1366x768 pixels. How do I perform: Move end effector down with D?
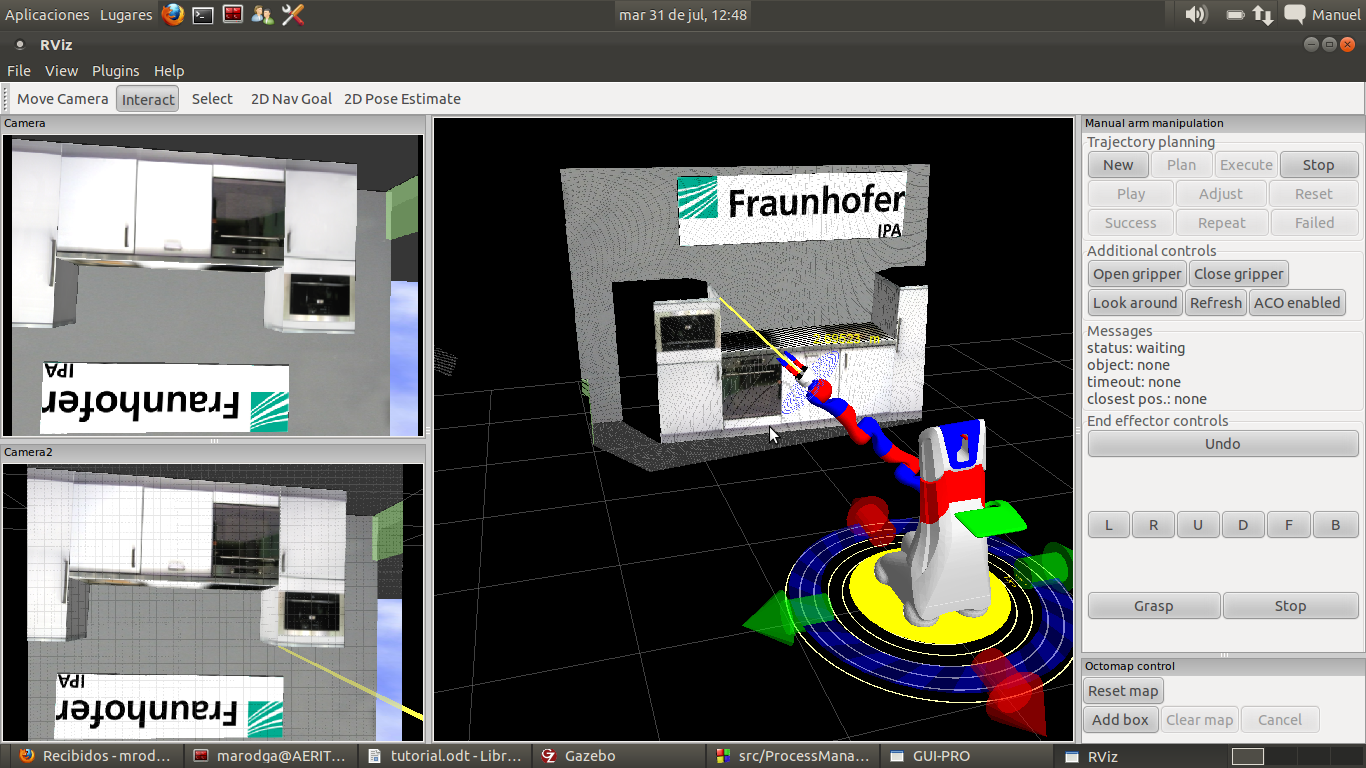[1243, 525]
